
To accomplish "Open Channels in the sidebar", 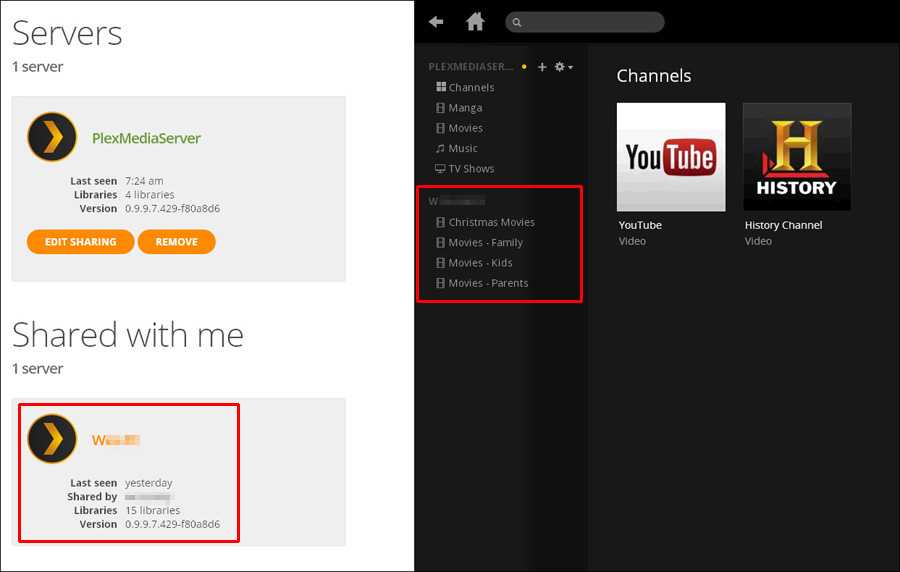I will click(x=470, y=88).
